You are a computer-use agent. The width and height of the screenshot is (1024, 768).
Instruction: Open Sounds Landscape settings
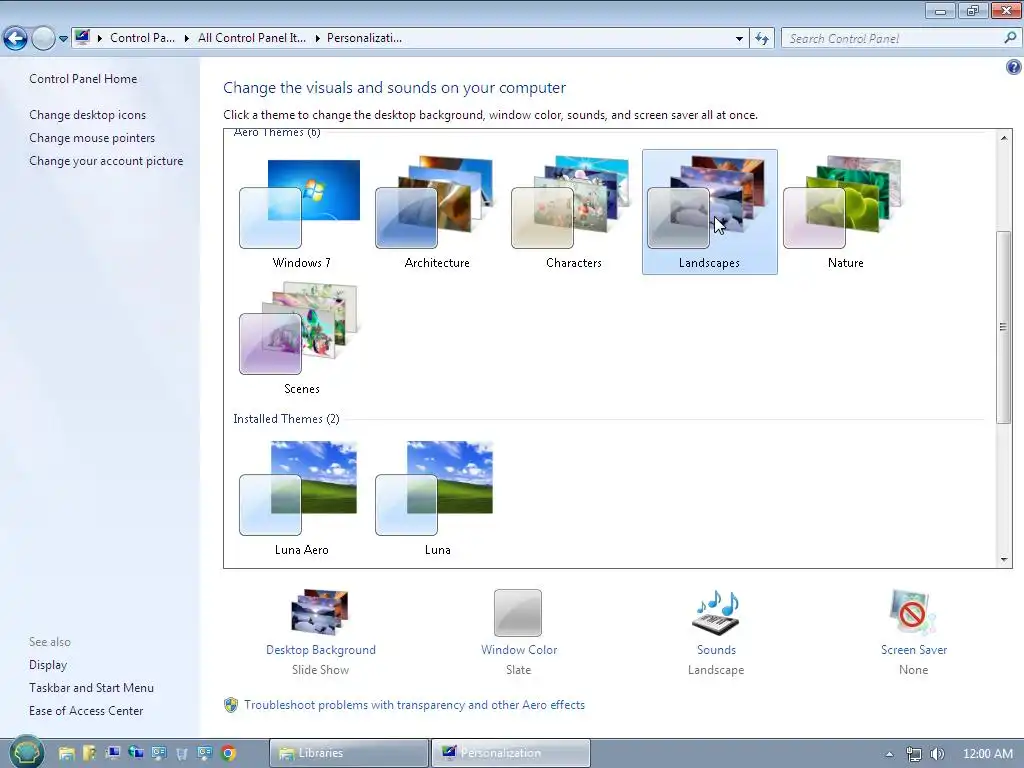[x=716, y=632]
